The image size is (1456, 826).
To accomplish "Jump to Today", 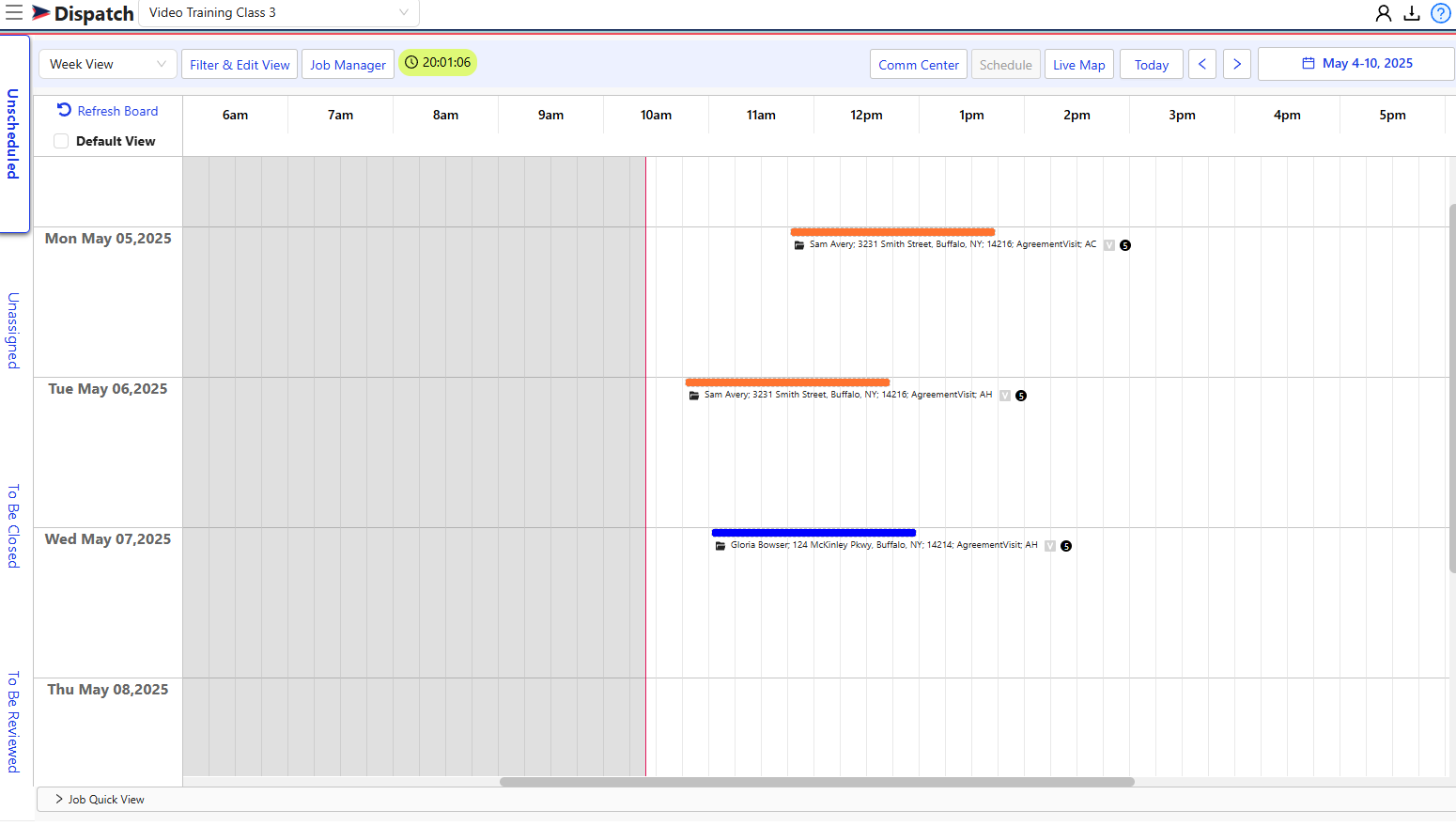I will [x=1152, y=64].
